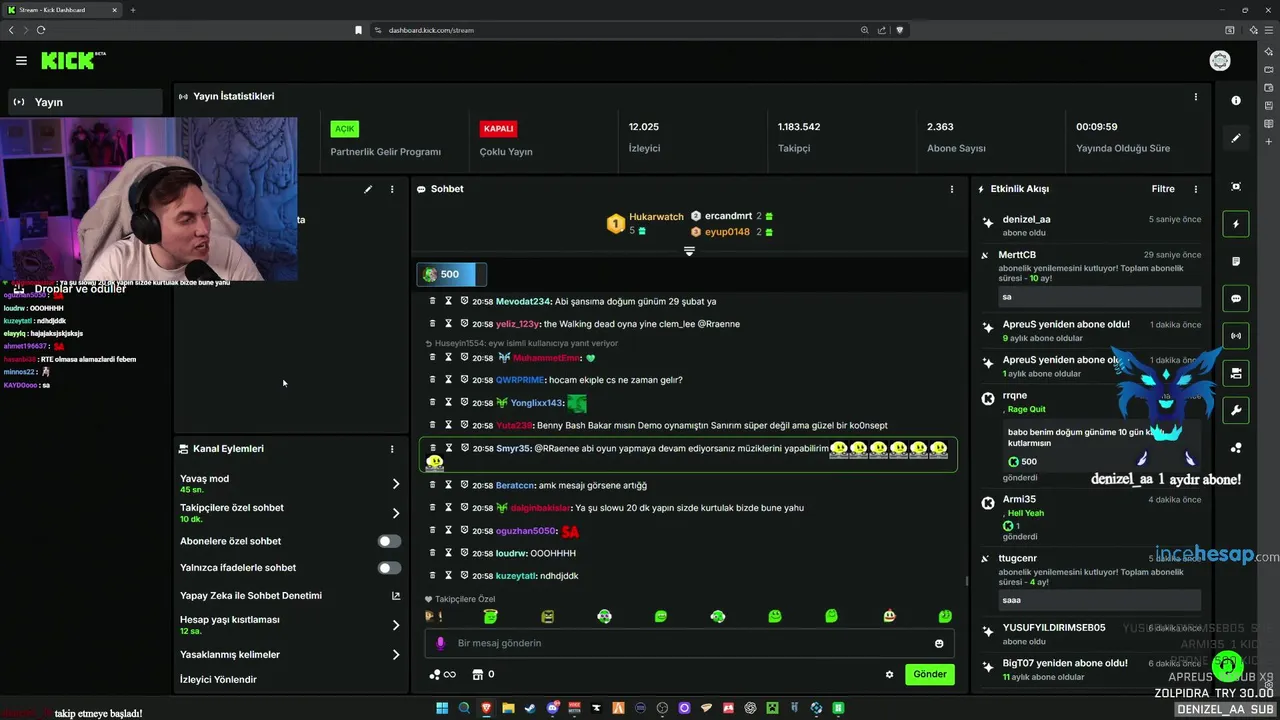The width and height of the screenshot is (1280, 720).
Task: Click İzleyici Yönlendir in channel actions
Action: tap(218, 679)
